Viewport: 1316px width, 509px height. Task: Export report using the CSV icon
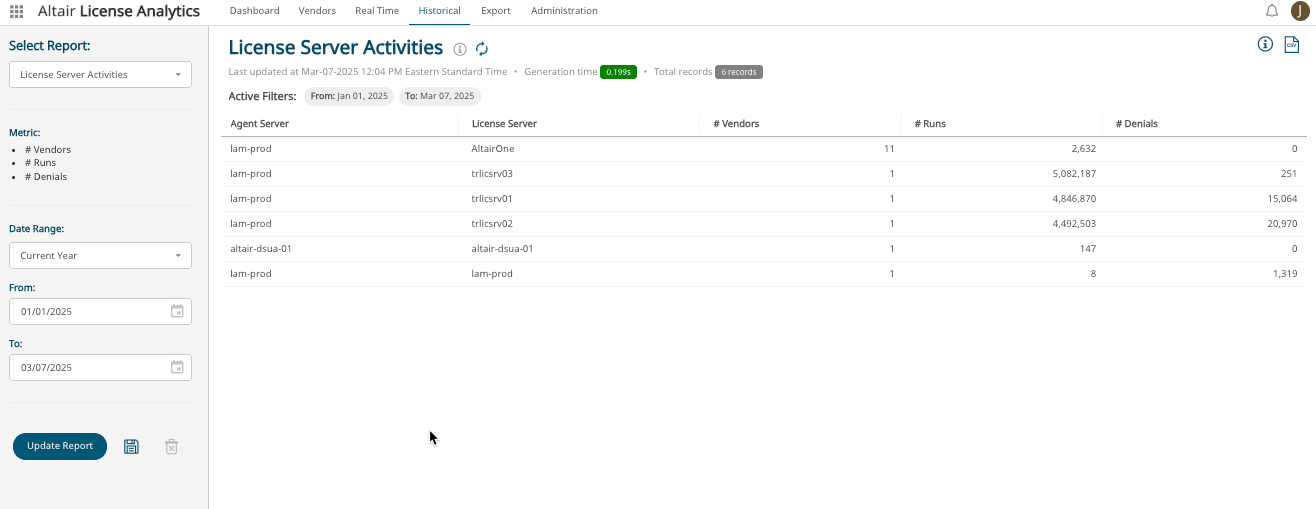click(1291, 45)
